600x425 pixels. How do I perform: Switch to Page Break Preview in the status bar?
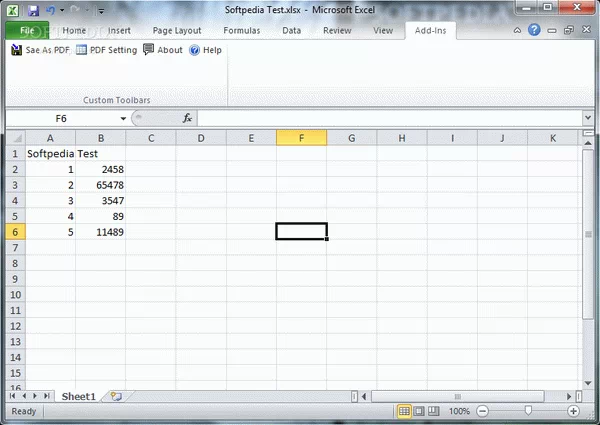pyautogui.click(x=434, y=411)
